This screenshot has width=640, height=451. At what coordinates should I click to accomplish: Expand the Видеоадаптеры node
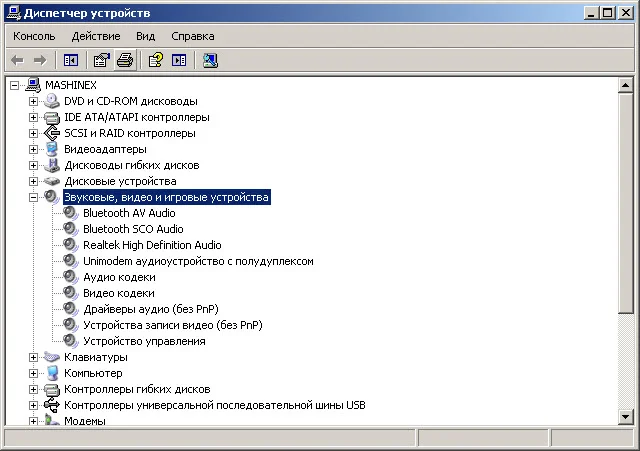[x=33, y=149]
